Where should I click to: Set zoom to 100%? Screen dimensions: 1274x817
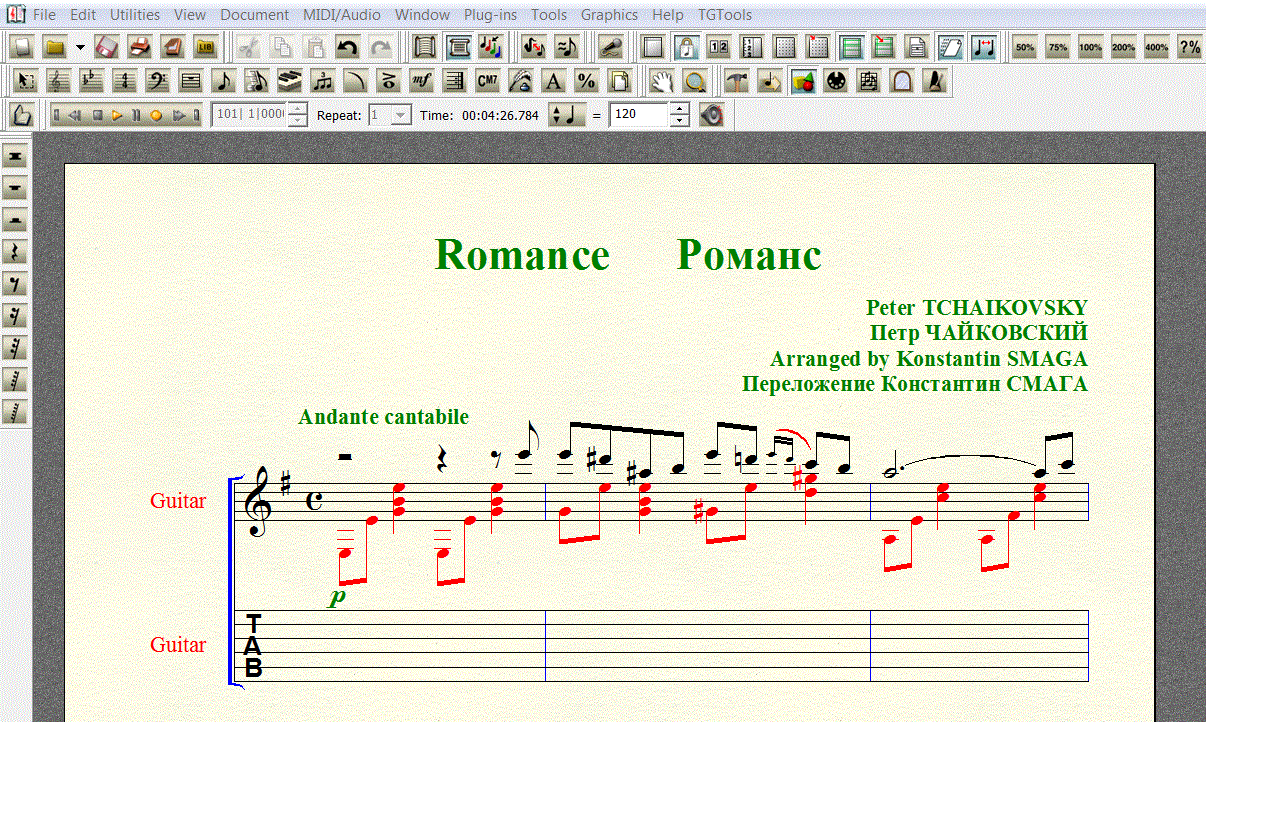click(1090, 47)
